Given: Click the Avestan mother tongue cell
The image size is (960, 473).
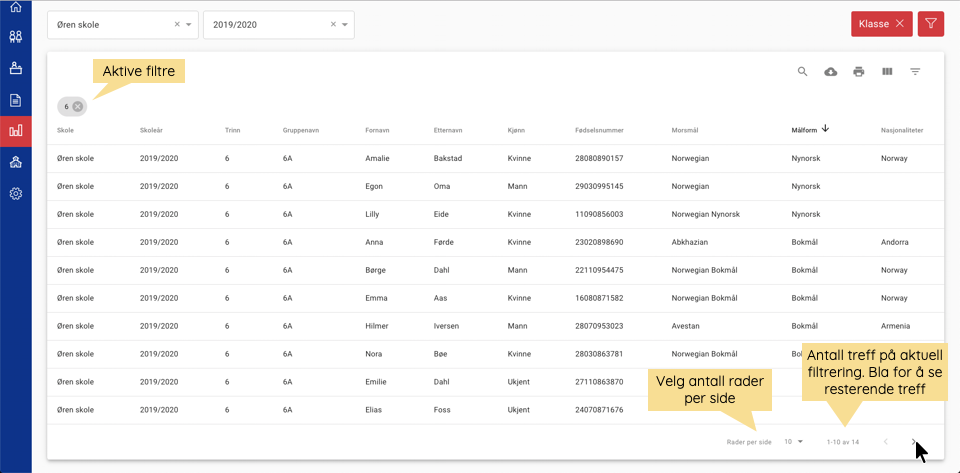Looking at the screenshot, I should [684, 326].
